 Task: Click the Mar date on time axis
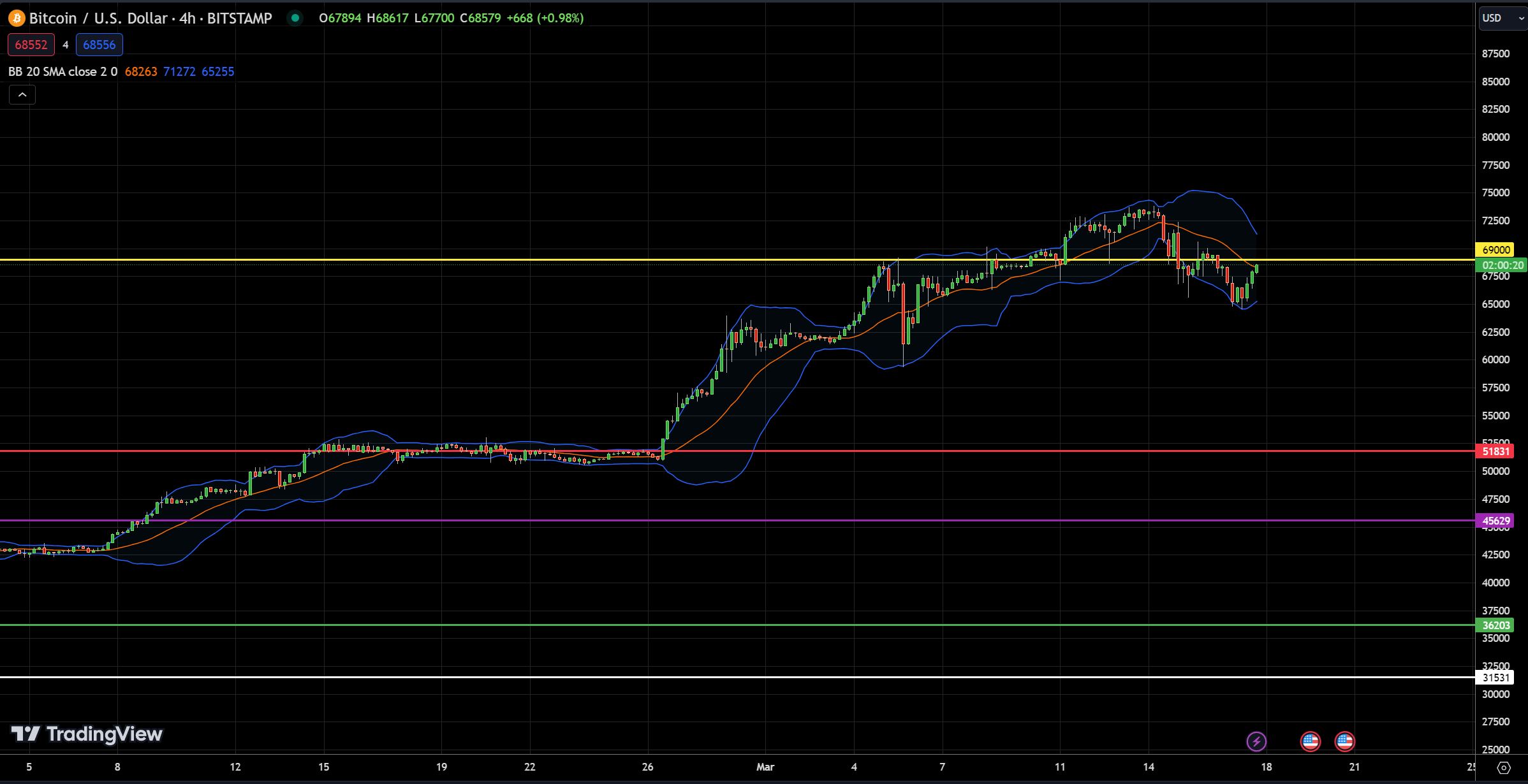(x=765, y=767)
